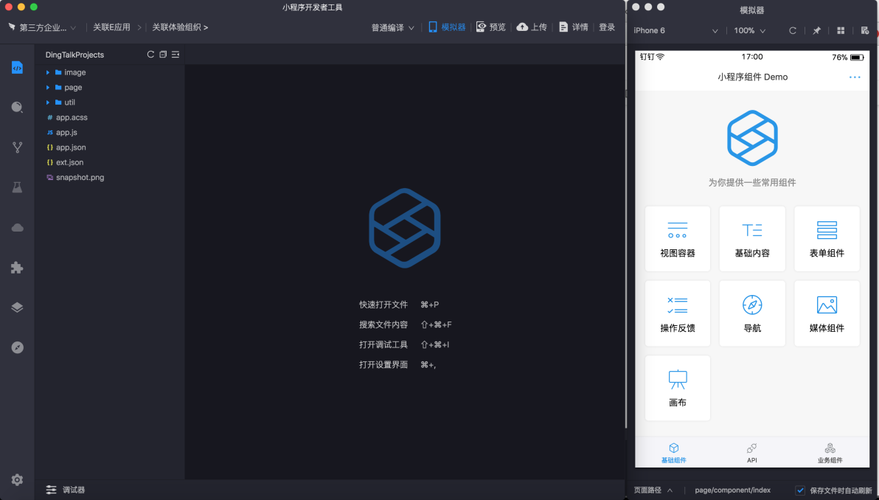Click the debugger toggle icon in the bottom bar
Viewport: 879px width, 500px height.
[x=51, y=490]
